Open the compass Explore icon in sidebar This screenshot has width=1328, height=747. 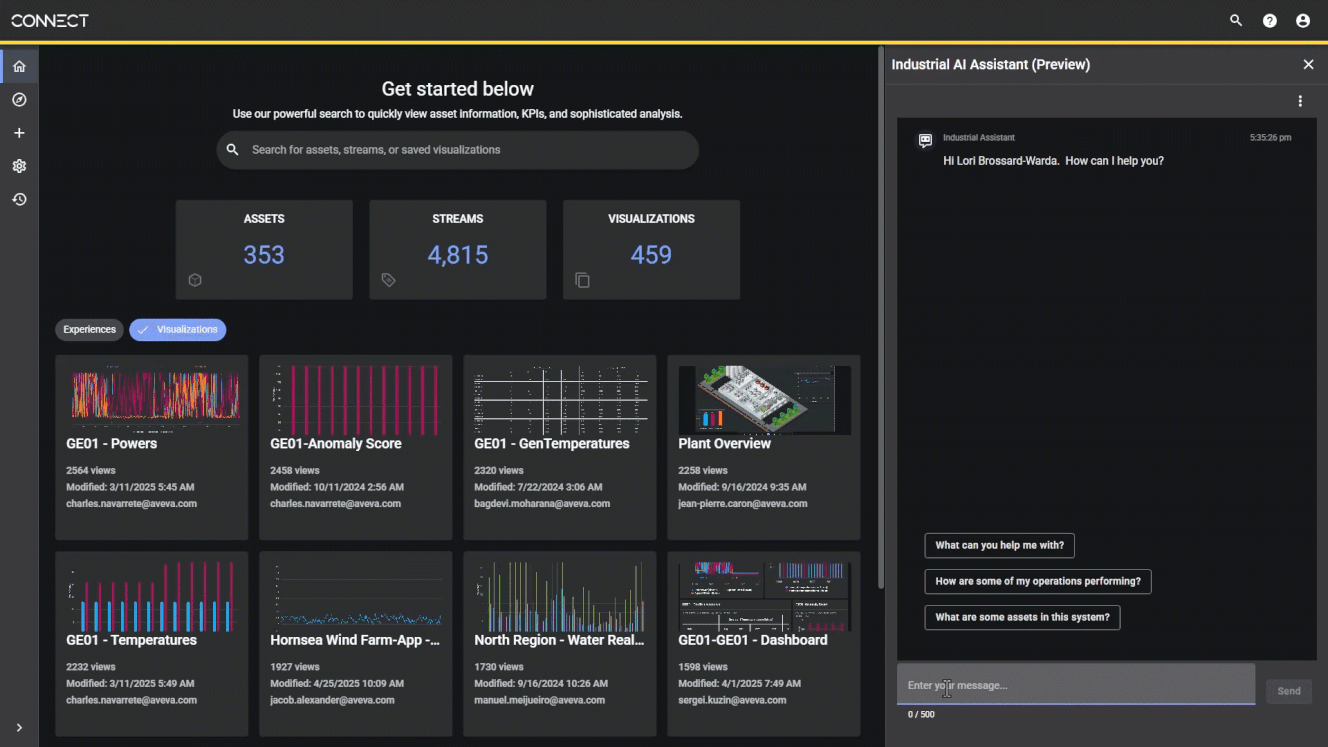click(19, 100)
